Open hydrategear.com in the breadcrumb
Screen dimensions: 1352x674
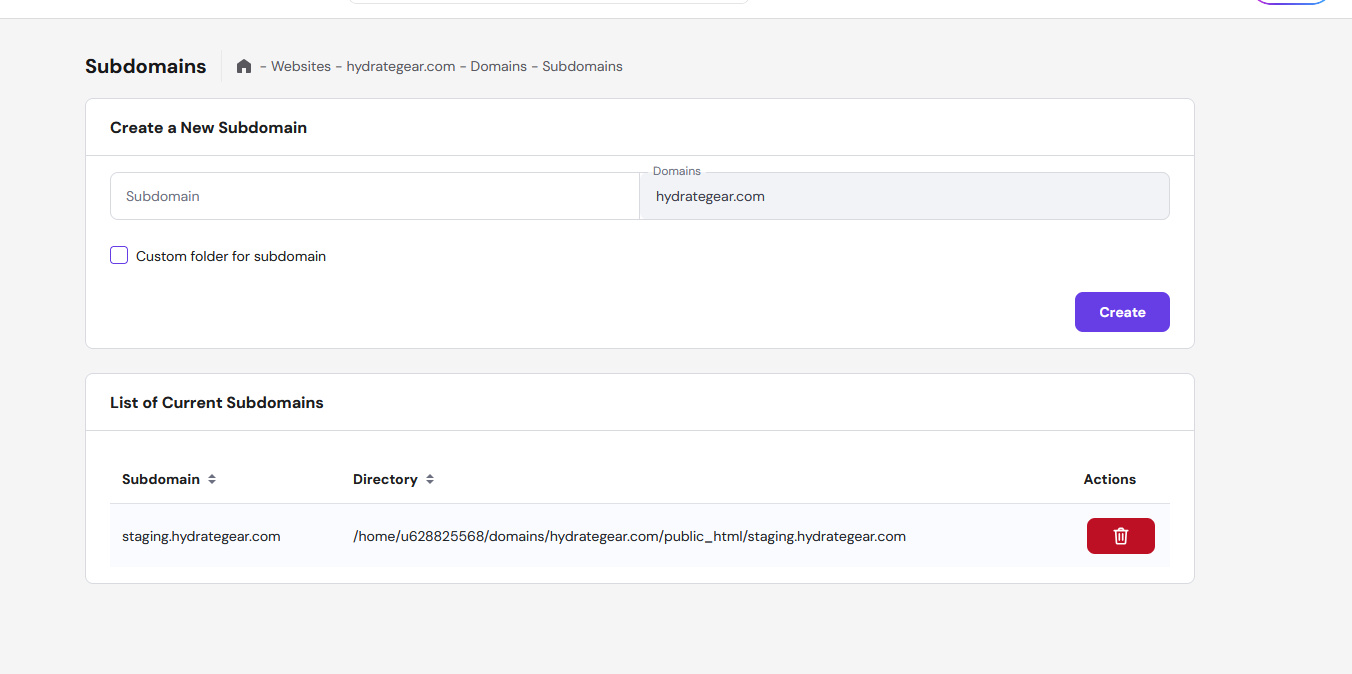coord(400,67)
